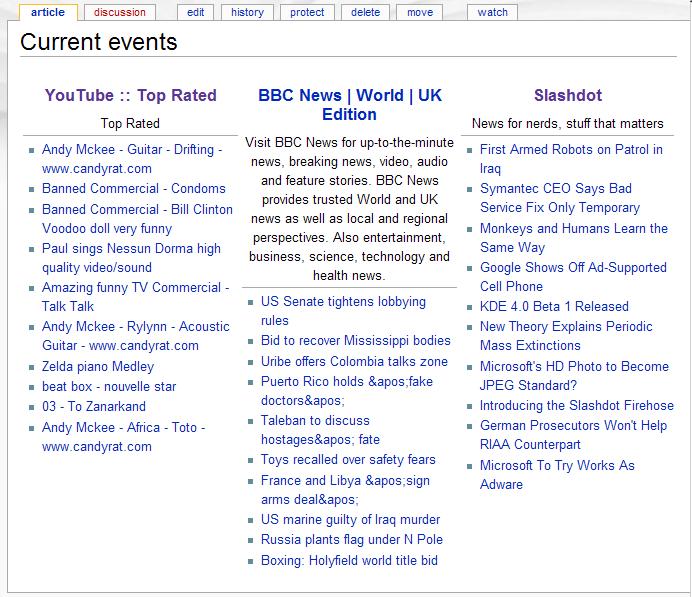The height and width of the screenshot is (597, 692).
Task: View the history tab
Action: tap(247, 12)
